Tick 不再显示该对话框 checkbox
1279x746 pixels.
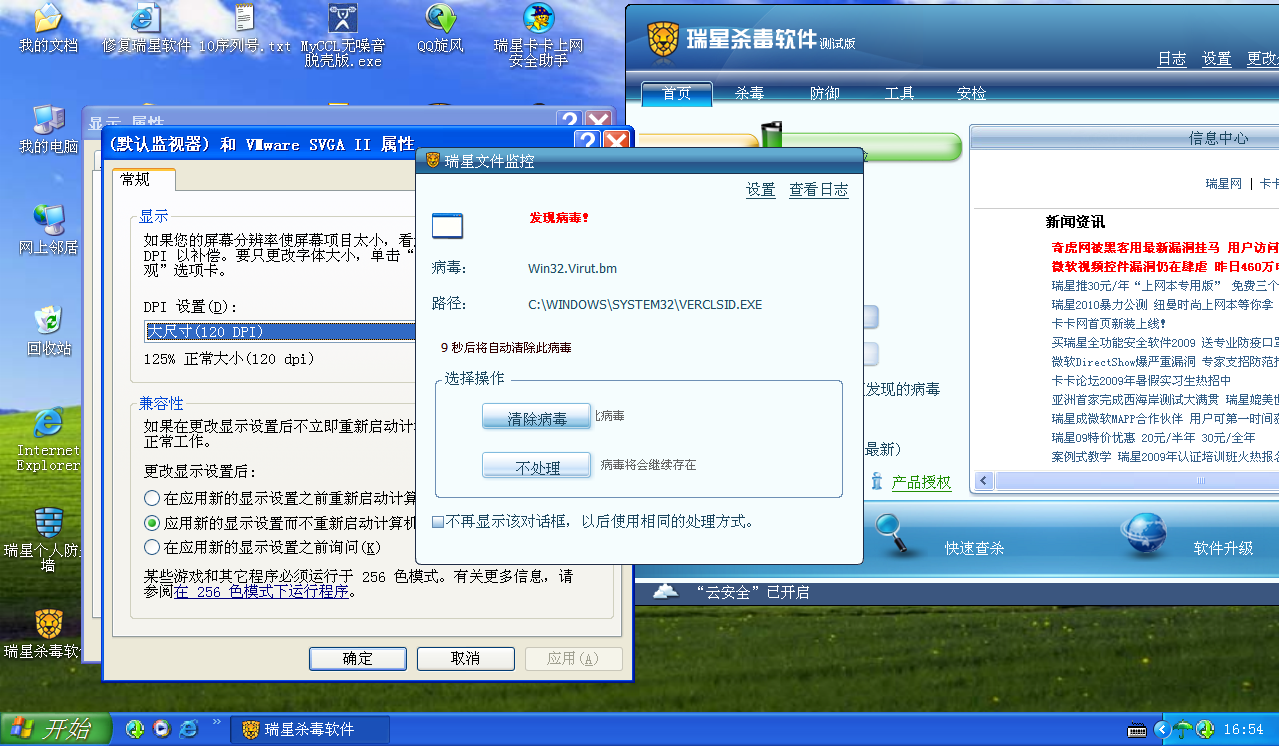[x=438, y=522]
